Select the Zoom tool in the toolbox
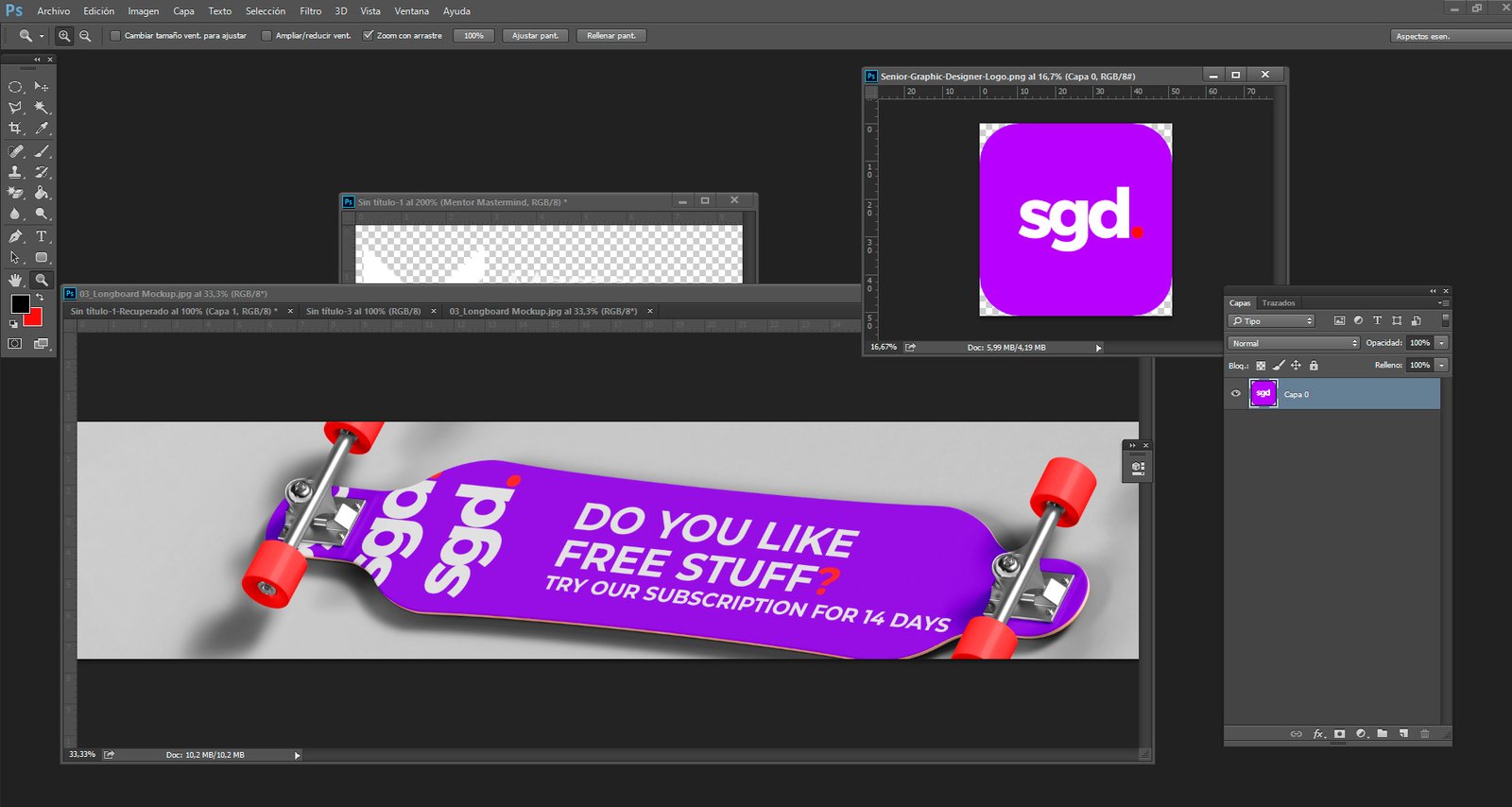1512x807 pixels. pyautogui.click(x=42, y=280)
